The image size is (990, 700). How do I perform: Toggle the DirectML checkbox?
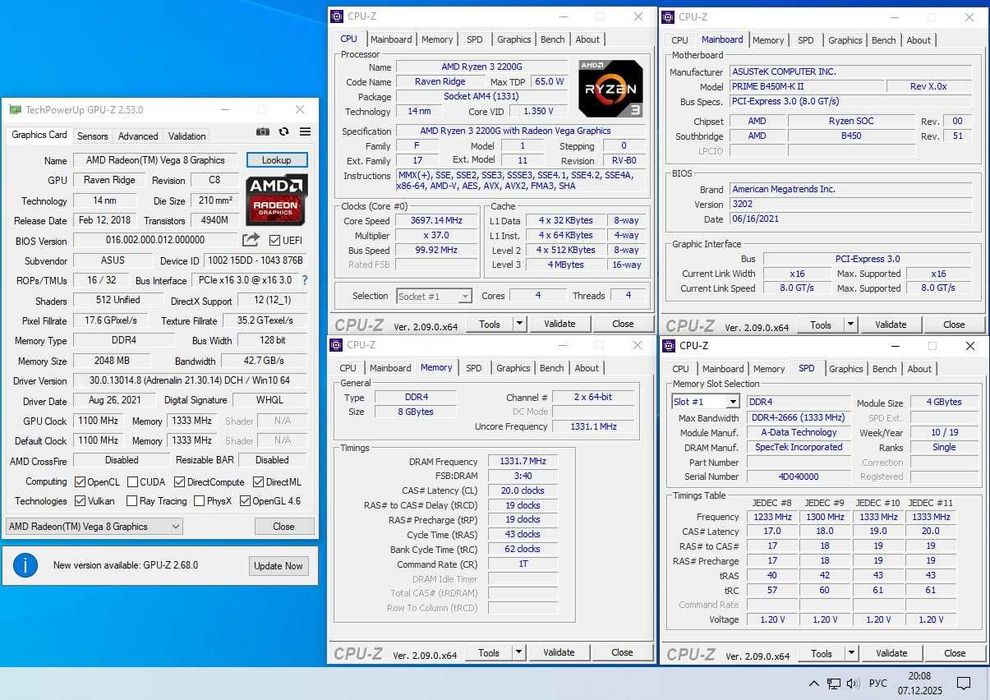pyautogui.click(x=258, y=482)
